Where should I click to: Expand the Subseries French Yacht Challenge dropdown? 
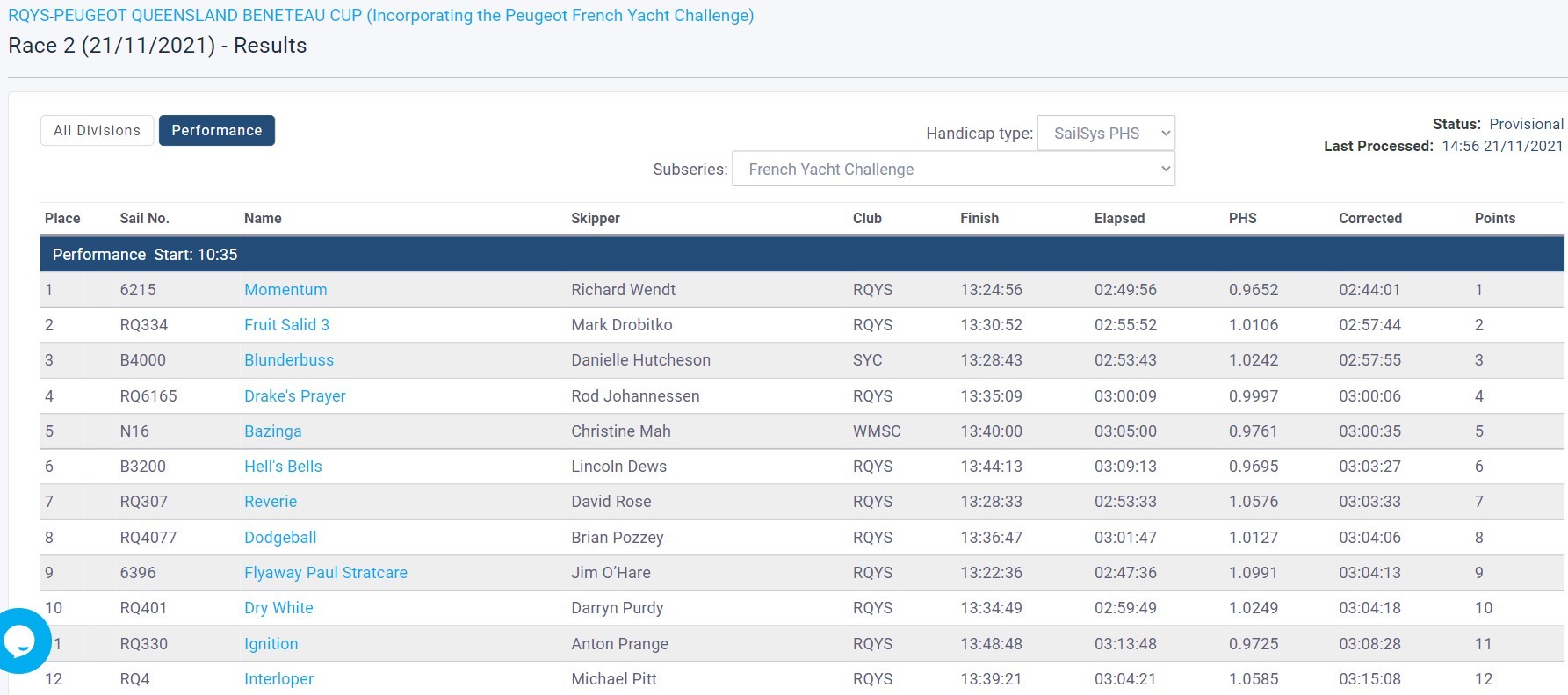953,169
